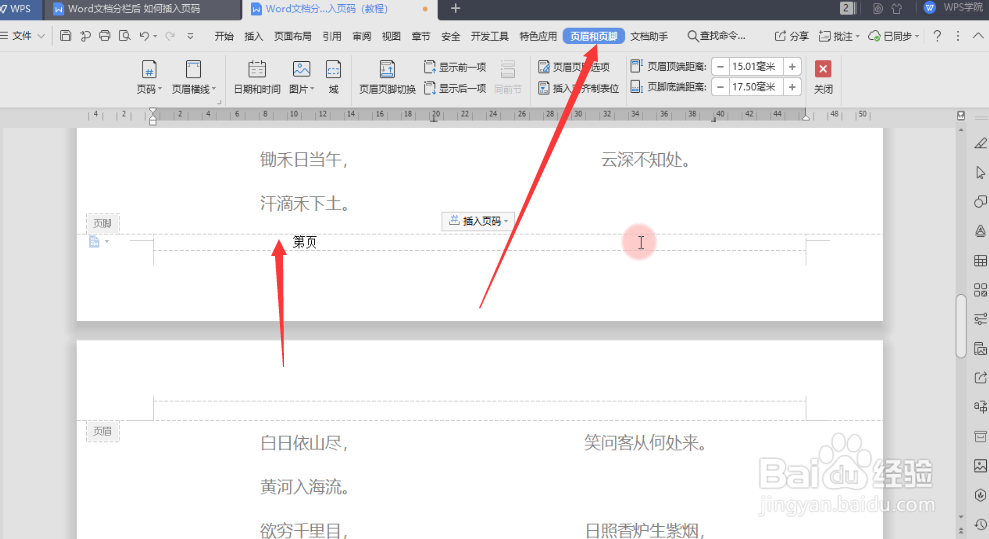
Task: Open the 插入 Insert tab
Action: point(254,37)
